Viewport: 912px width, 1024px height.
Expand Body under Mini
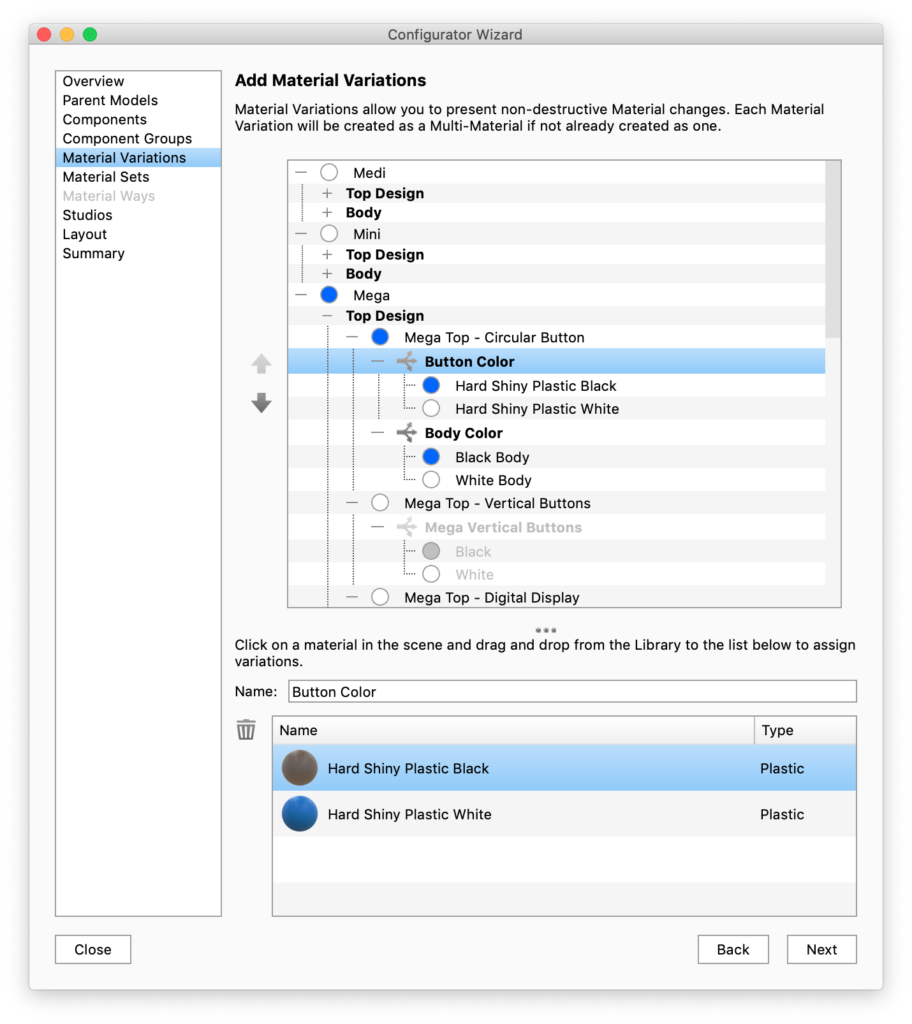pyautogui.click(x=327, y=273)
